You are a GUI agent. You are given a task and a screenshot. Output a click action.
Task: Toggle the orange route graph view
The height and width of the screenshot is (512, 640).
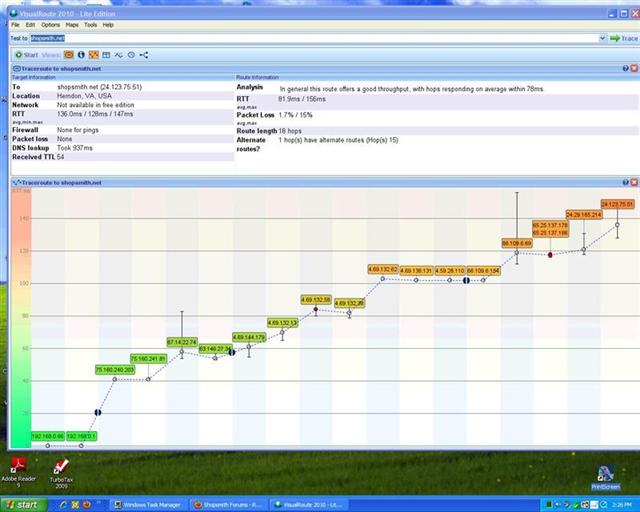tap(94, 55)
